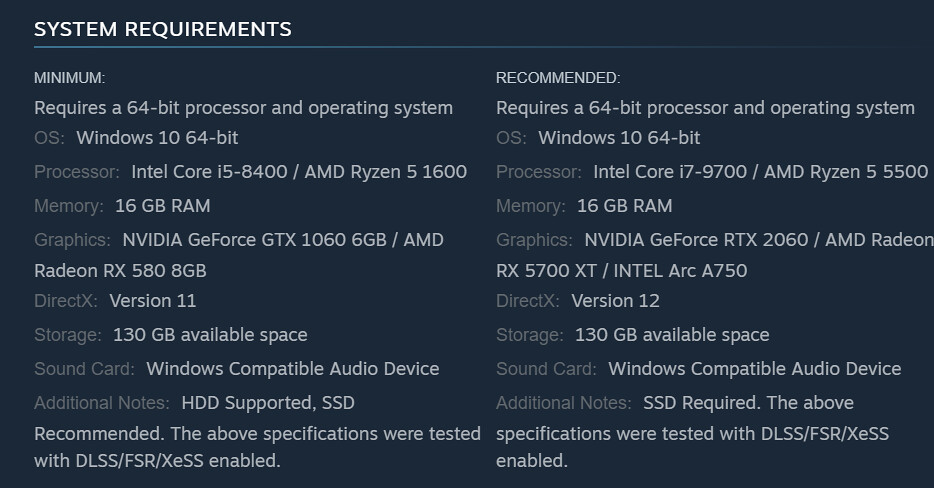Click the Intel Core i7-9700 processor text
The height and width of the screenshot is (488, 934).
(x=670, y=172)
